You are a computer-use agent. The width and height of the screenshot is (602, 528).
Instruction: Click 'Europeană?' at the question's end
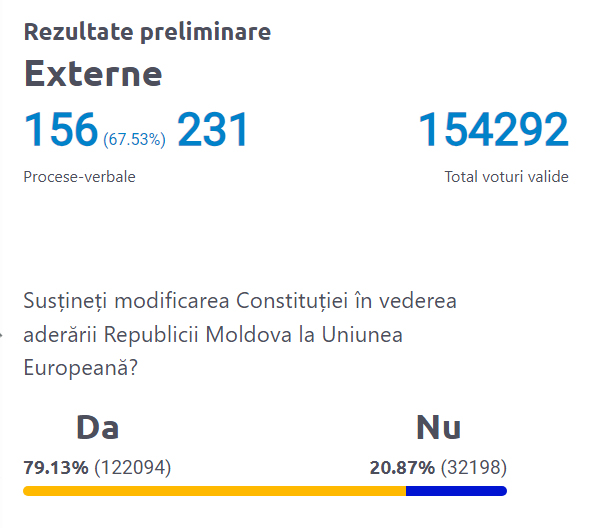(x=81, y=367)
